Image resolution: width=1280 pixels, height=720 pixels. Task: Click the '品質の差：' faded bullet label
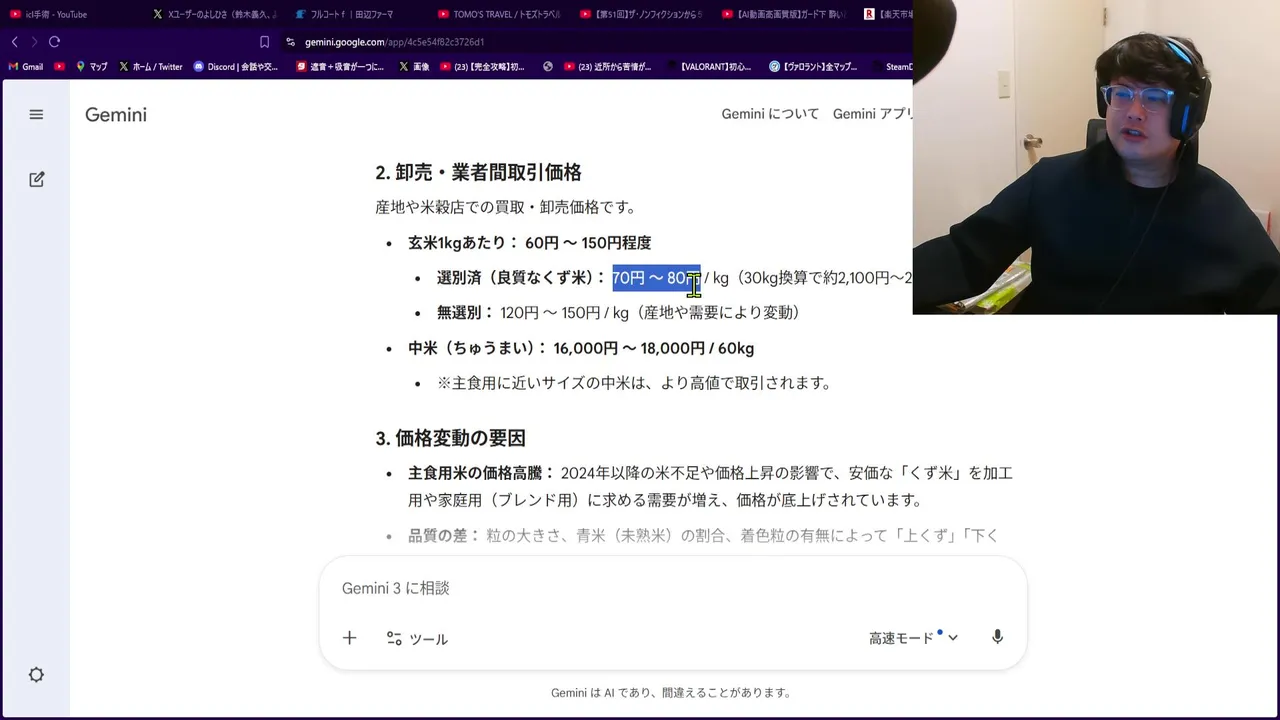click(444, 536)
